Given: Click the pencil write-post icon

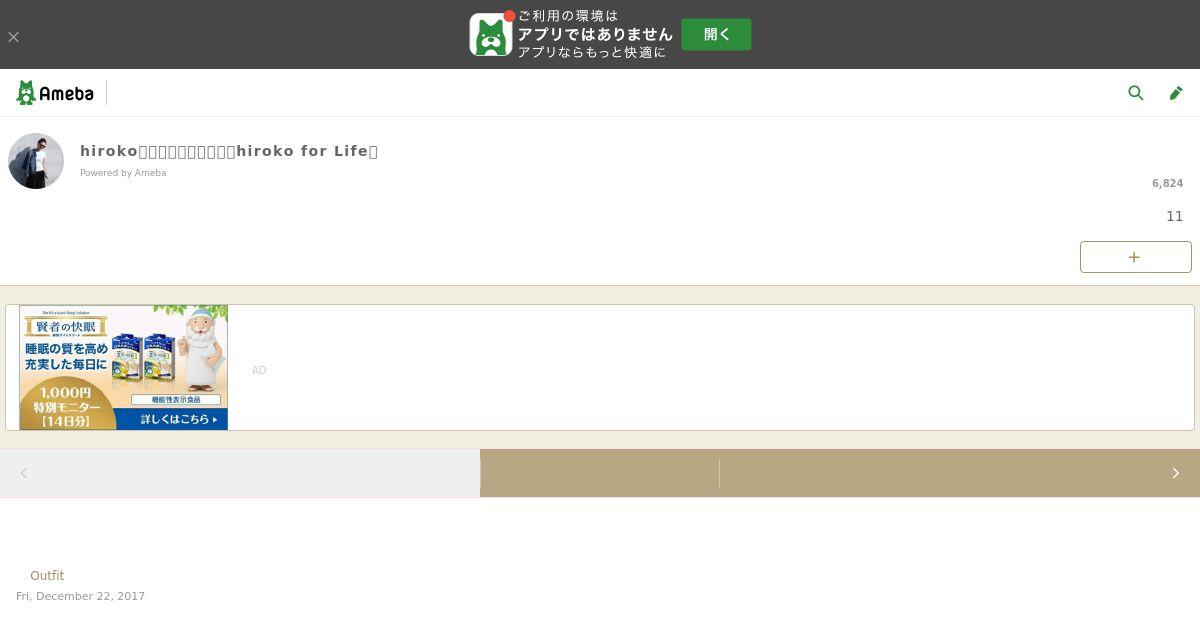Looking at the screenshot, I should (1176, 93).
